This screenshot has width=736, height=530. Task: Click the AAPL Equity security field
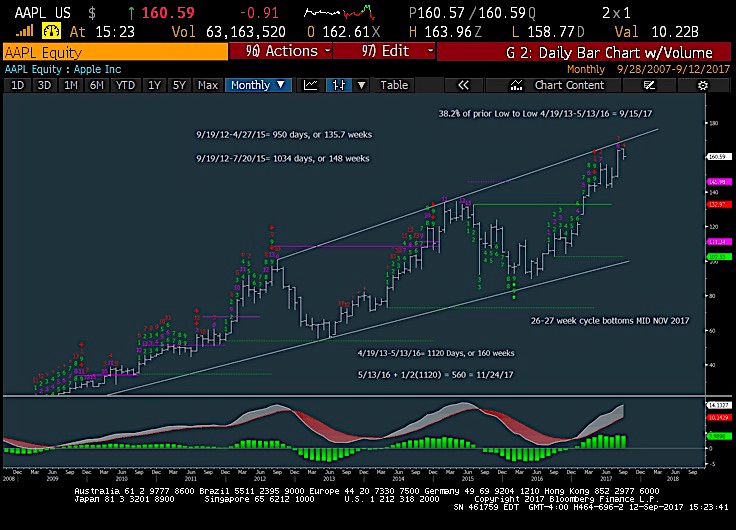115,52
